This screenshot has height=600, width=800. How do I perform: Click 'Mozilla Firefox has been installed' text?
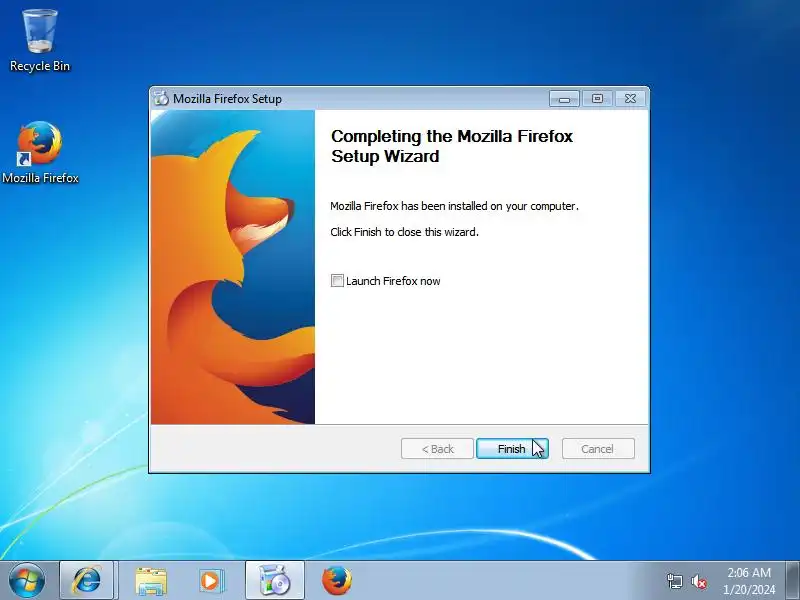pos(454,206)
